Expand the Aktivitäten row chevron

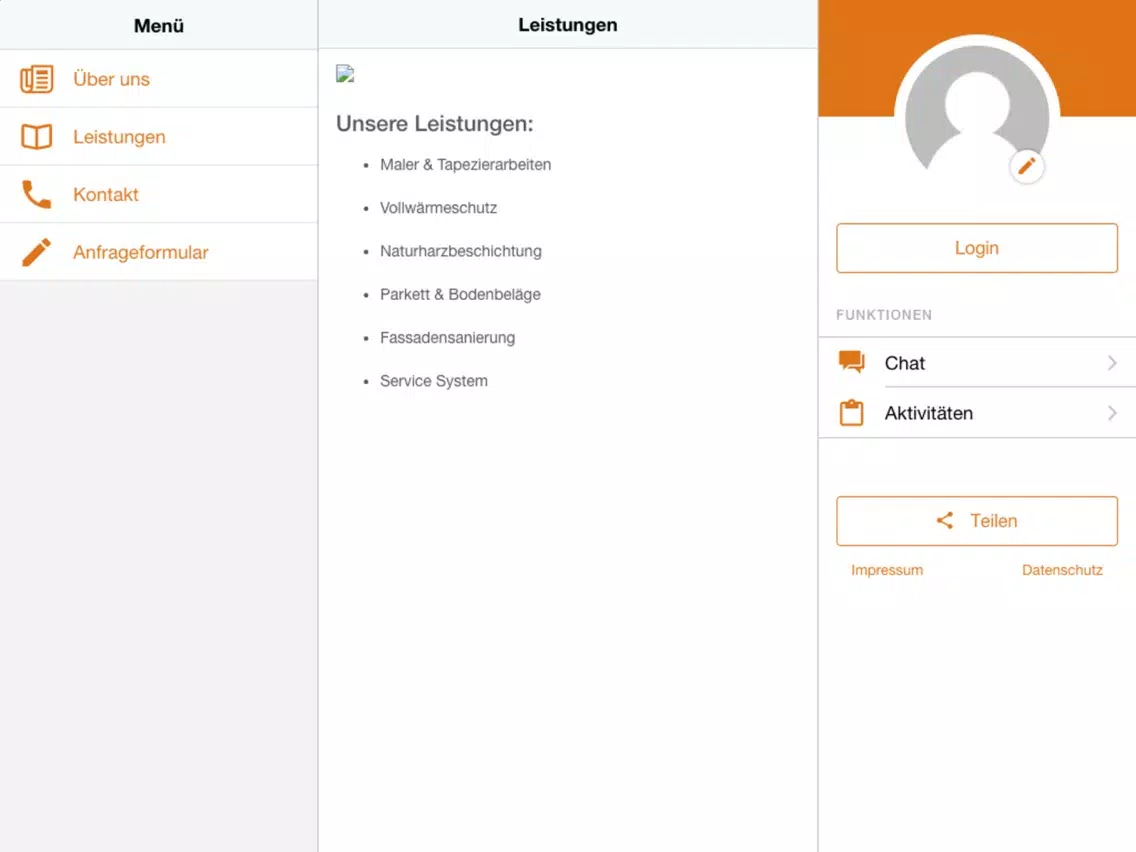[x=1112, y=413]
